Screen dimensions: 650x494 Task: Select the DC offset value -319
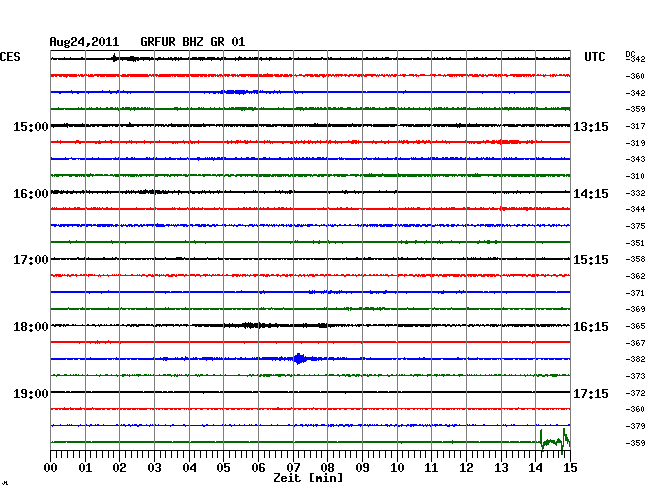click(635, 143)
